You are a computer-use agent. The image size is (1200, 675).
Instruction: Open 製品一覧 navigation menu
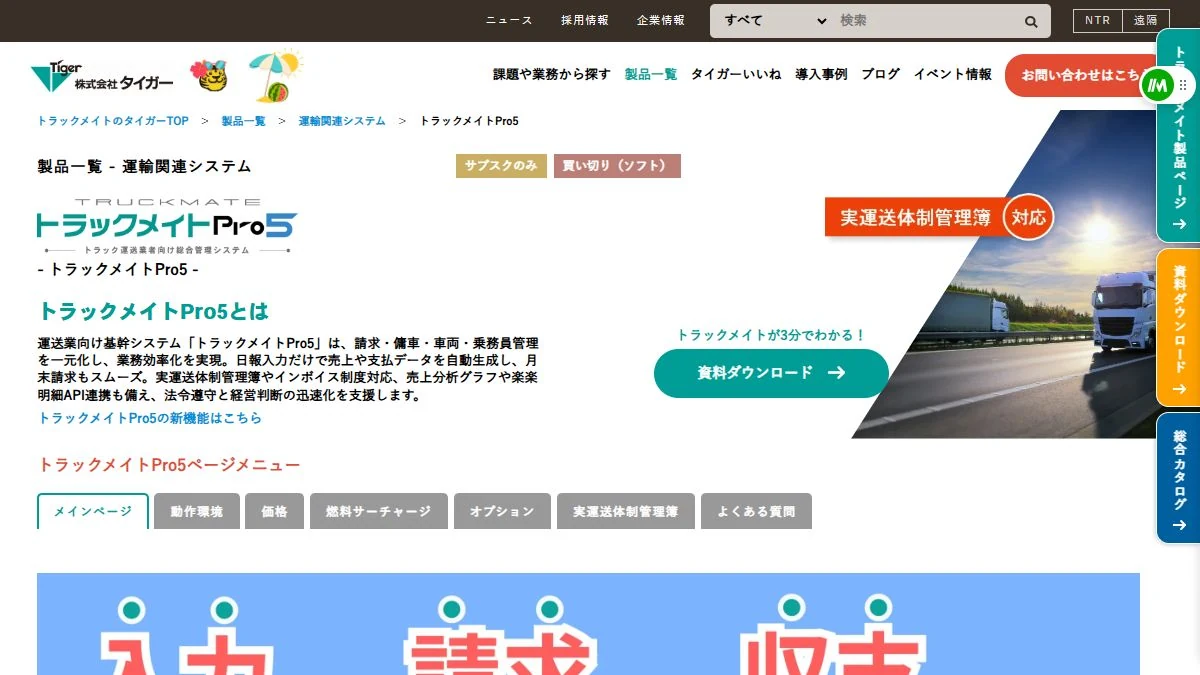[651, 74]
